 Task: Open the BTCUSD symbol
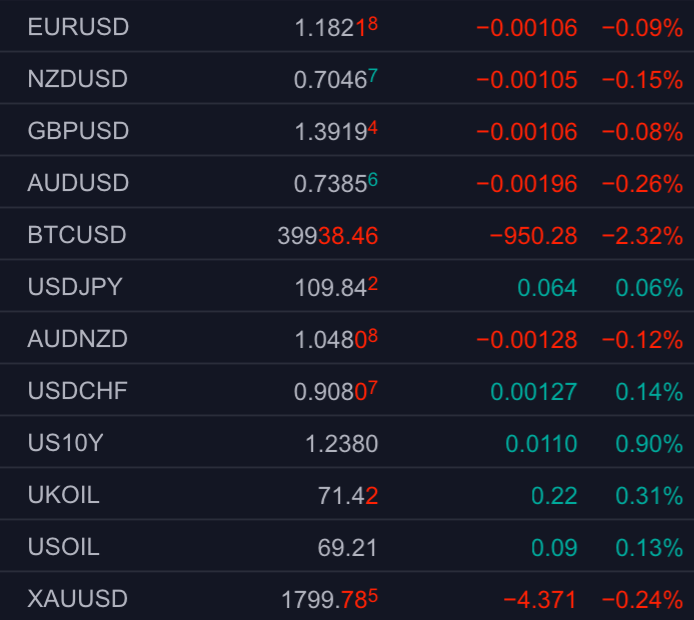click(x=77, y=235)
